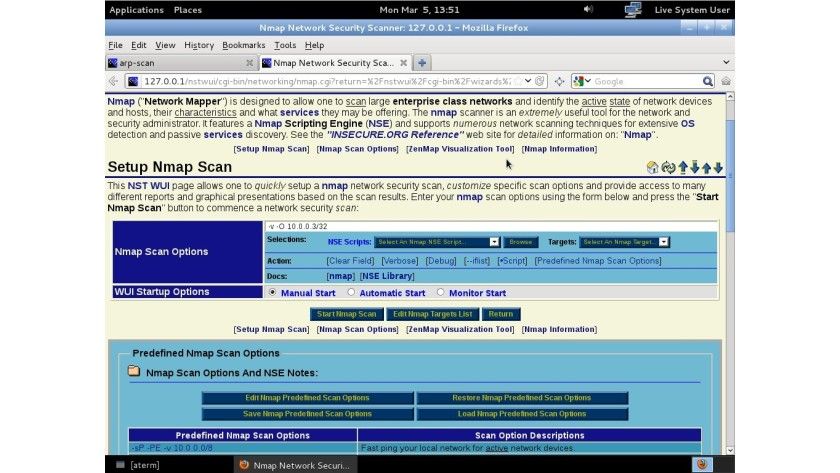Open the Help menu

tap(314, 45)
